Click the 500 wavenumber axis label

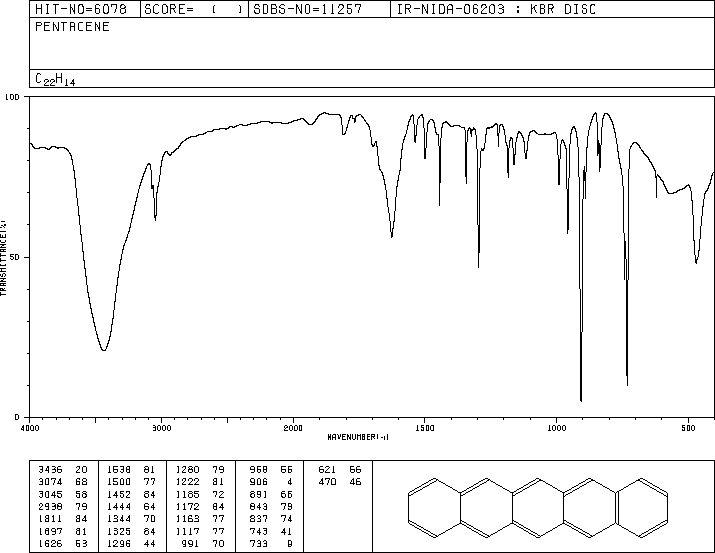click(x=689, y=428)
